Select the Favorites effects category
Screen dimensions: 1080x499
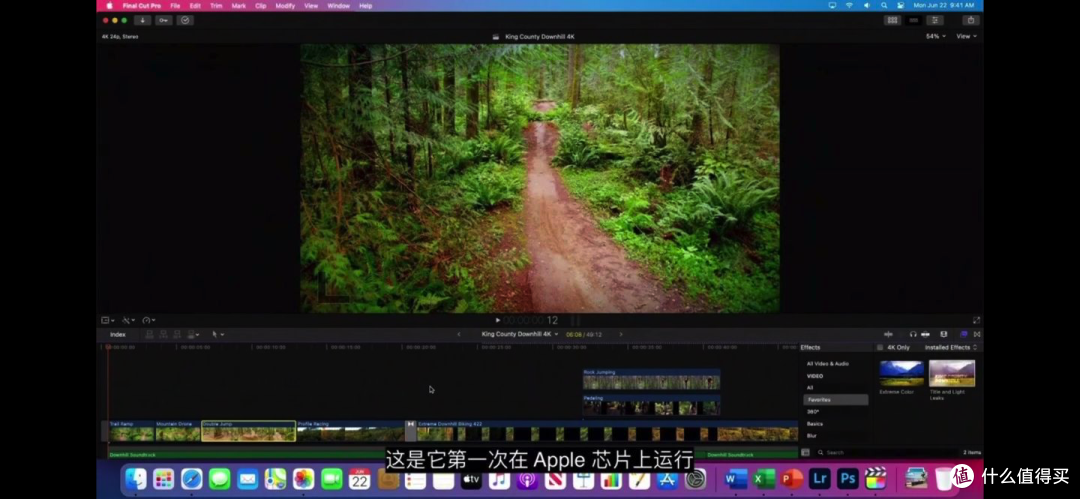tap(835, 400)
